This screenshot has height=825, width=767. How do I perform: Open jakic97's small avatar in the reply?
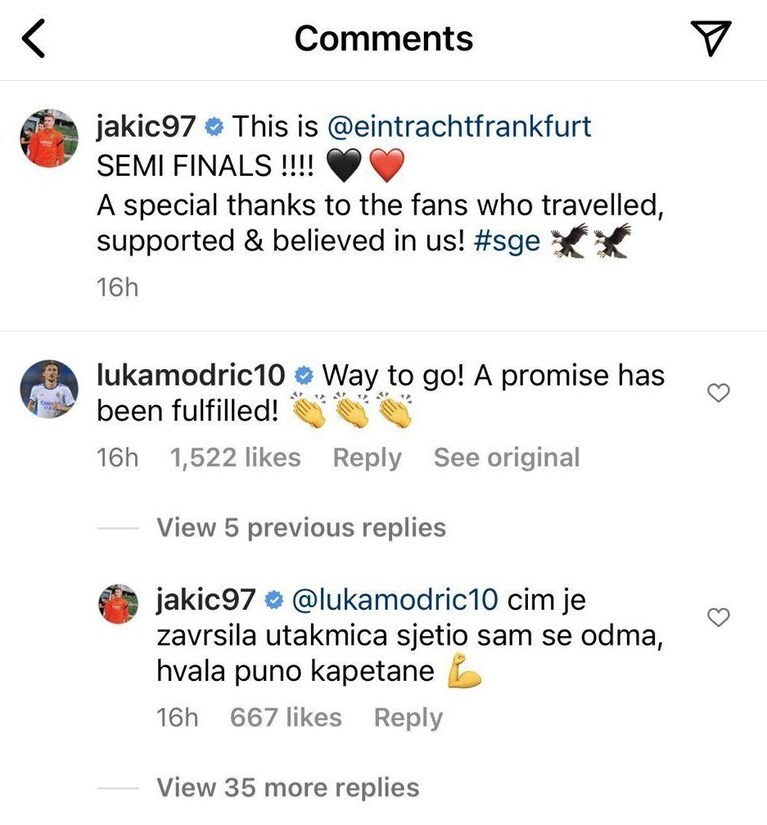[x=118, y=603]
